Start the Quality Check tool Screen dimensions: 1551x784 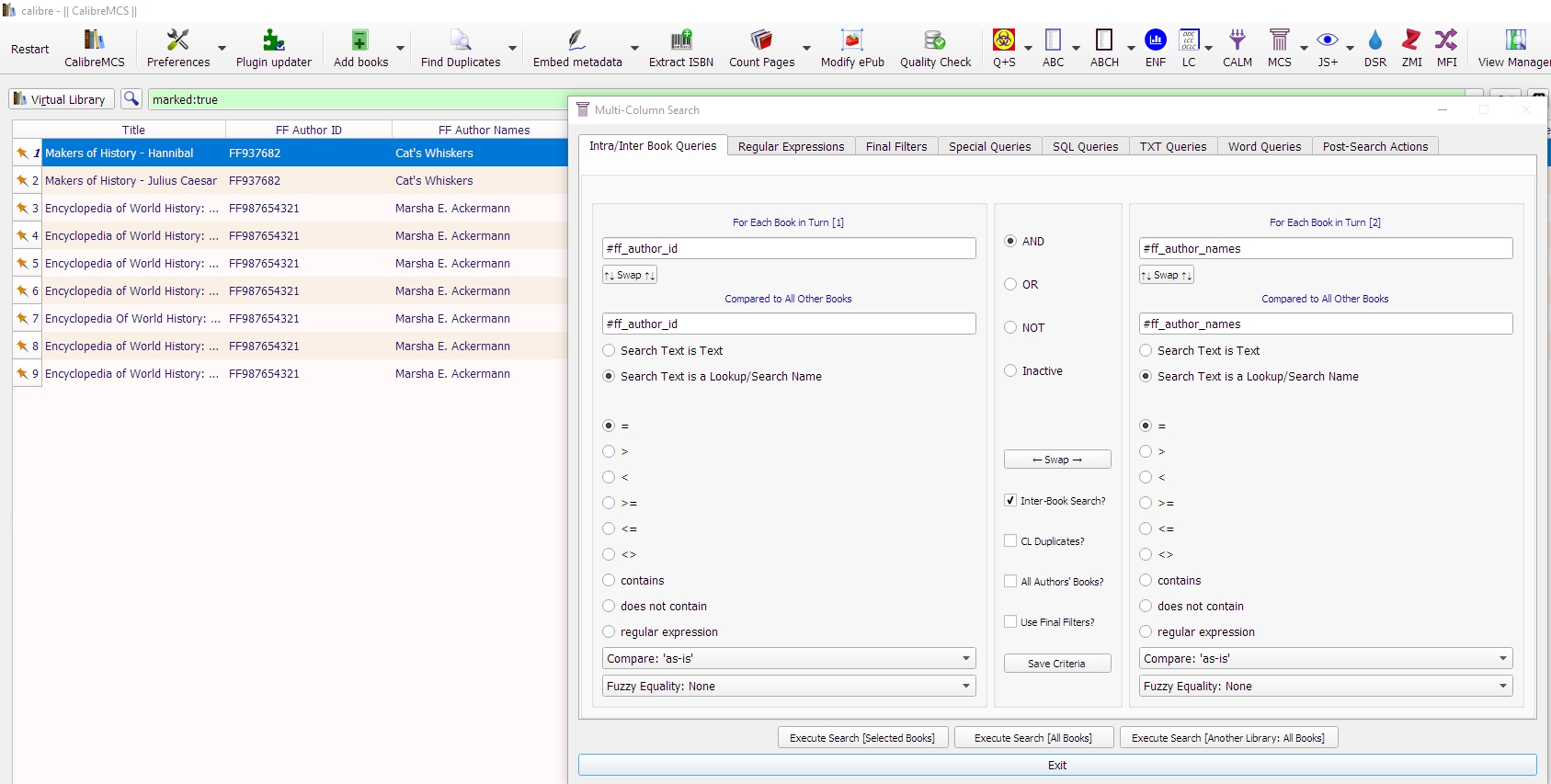click(935, 48)
